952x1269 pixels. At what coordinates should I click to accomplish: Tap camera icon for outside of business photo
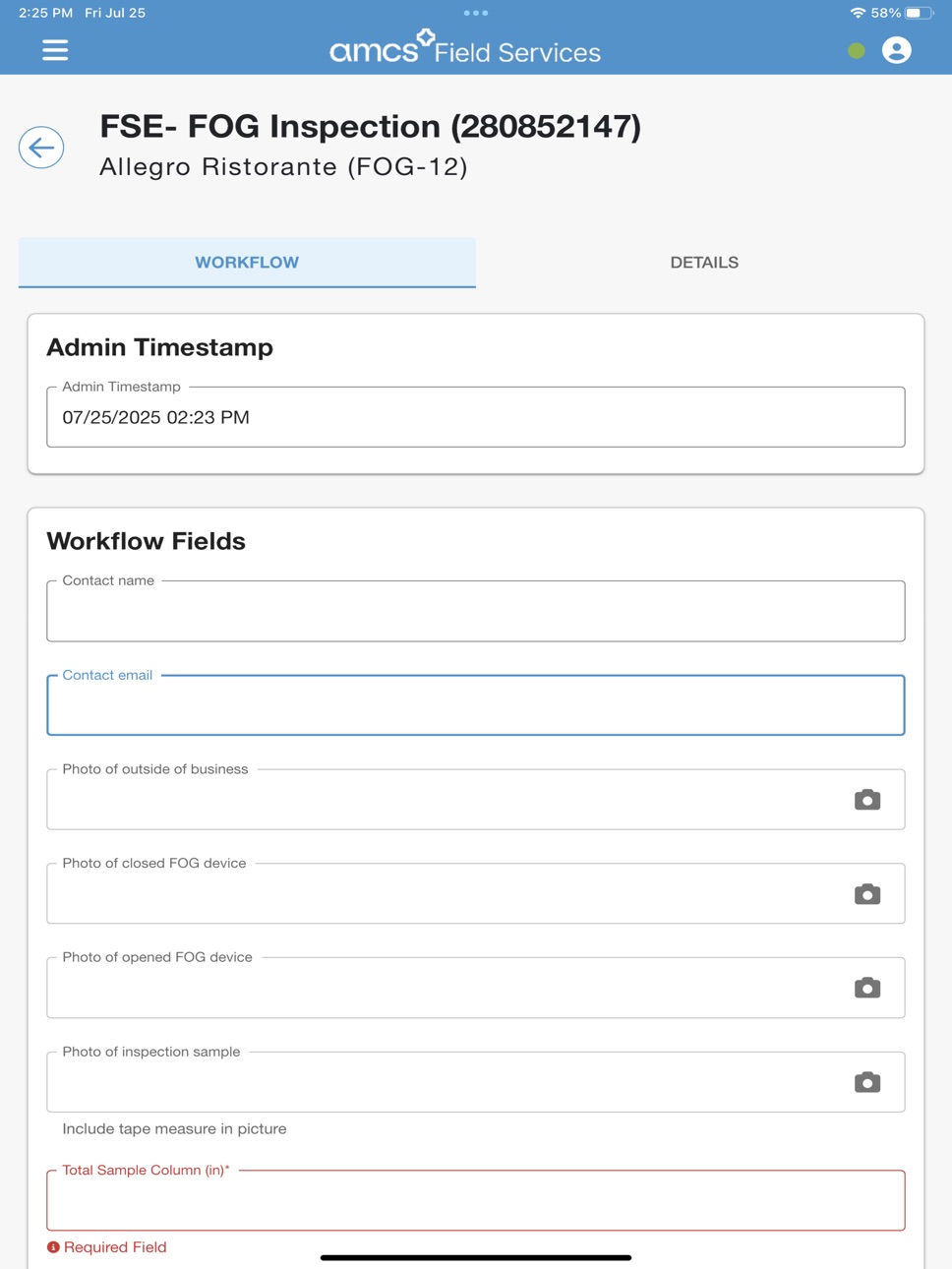(867, 800)
